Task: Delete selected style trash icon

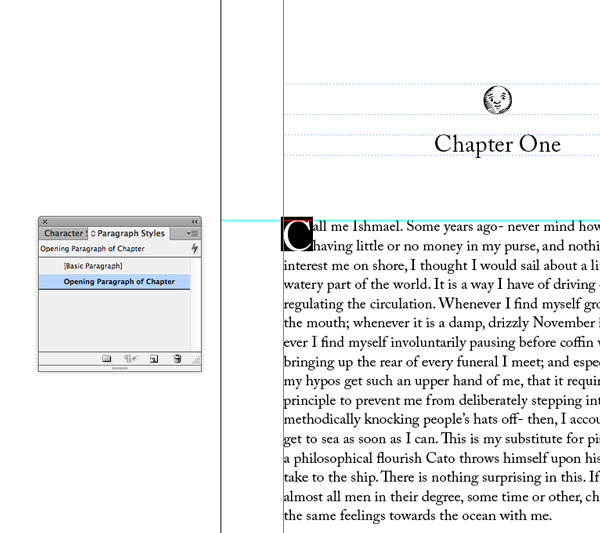Action: pos(177,359)
